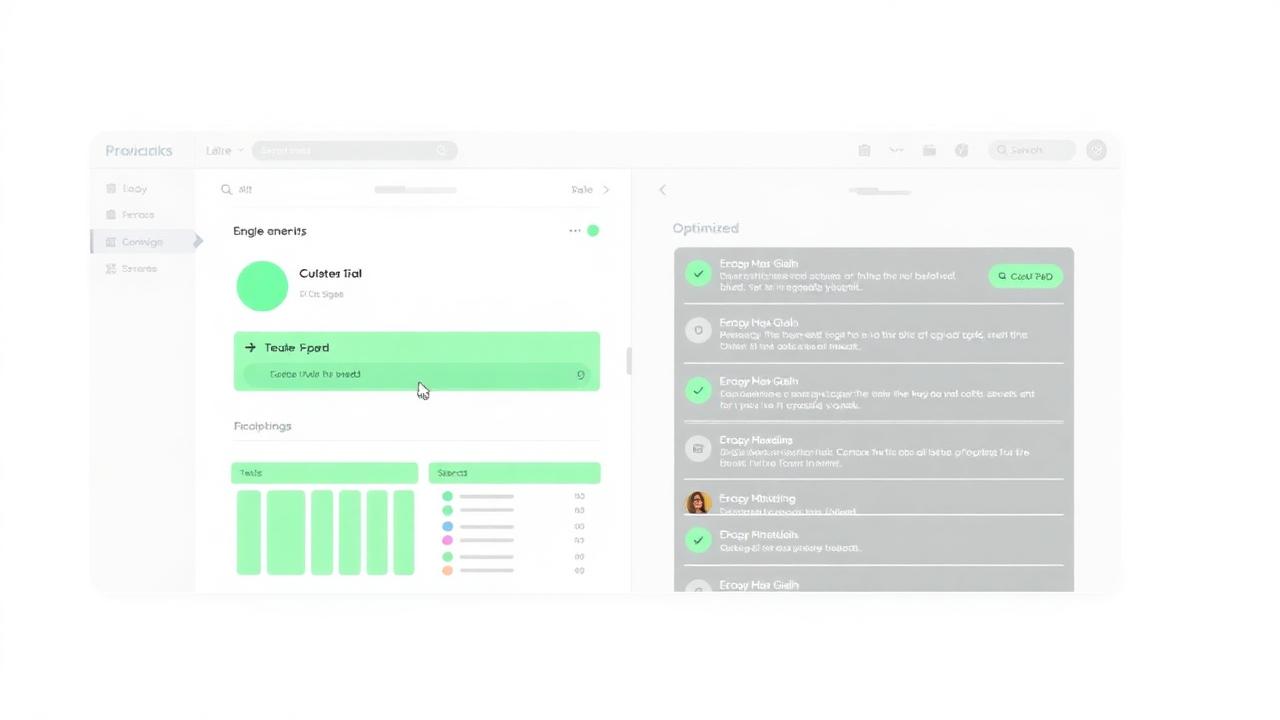Viewport: 1280px width, 720px height.
Task: Select the second sidebar item icon, Ferroca
Action: (x=111, y=214)
